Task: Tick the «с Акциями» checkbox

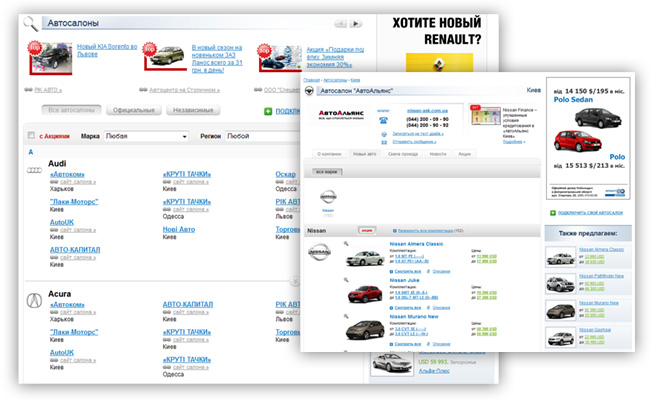Action: tap(31, 135)
